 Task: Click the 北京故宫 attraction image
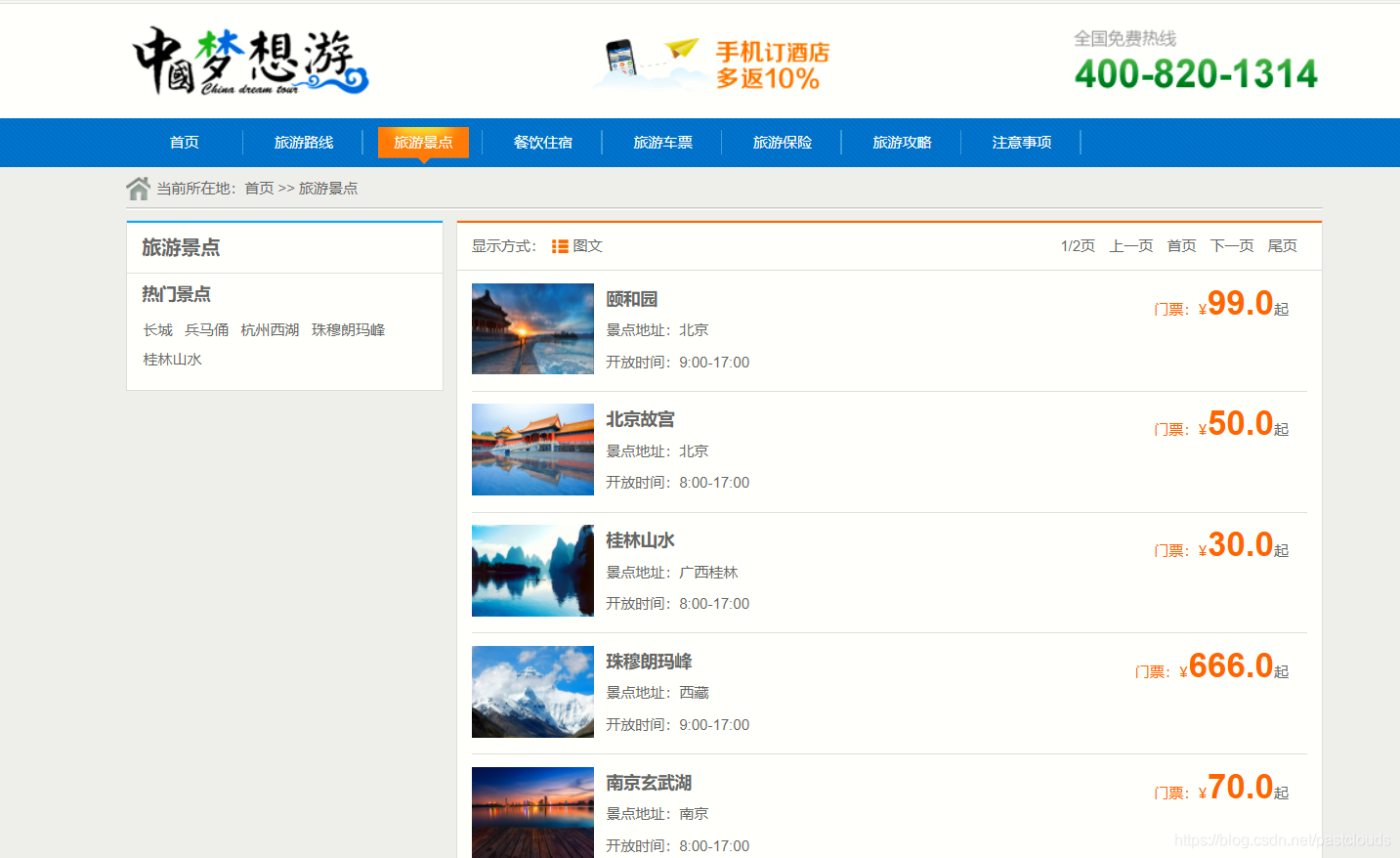532,450
